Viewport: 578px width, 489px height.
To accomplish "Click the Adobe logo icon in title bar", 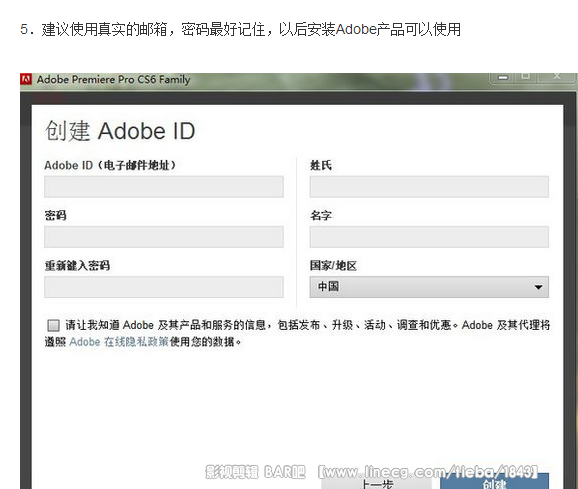I will [x=26, y=79].
